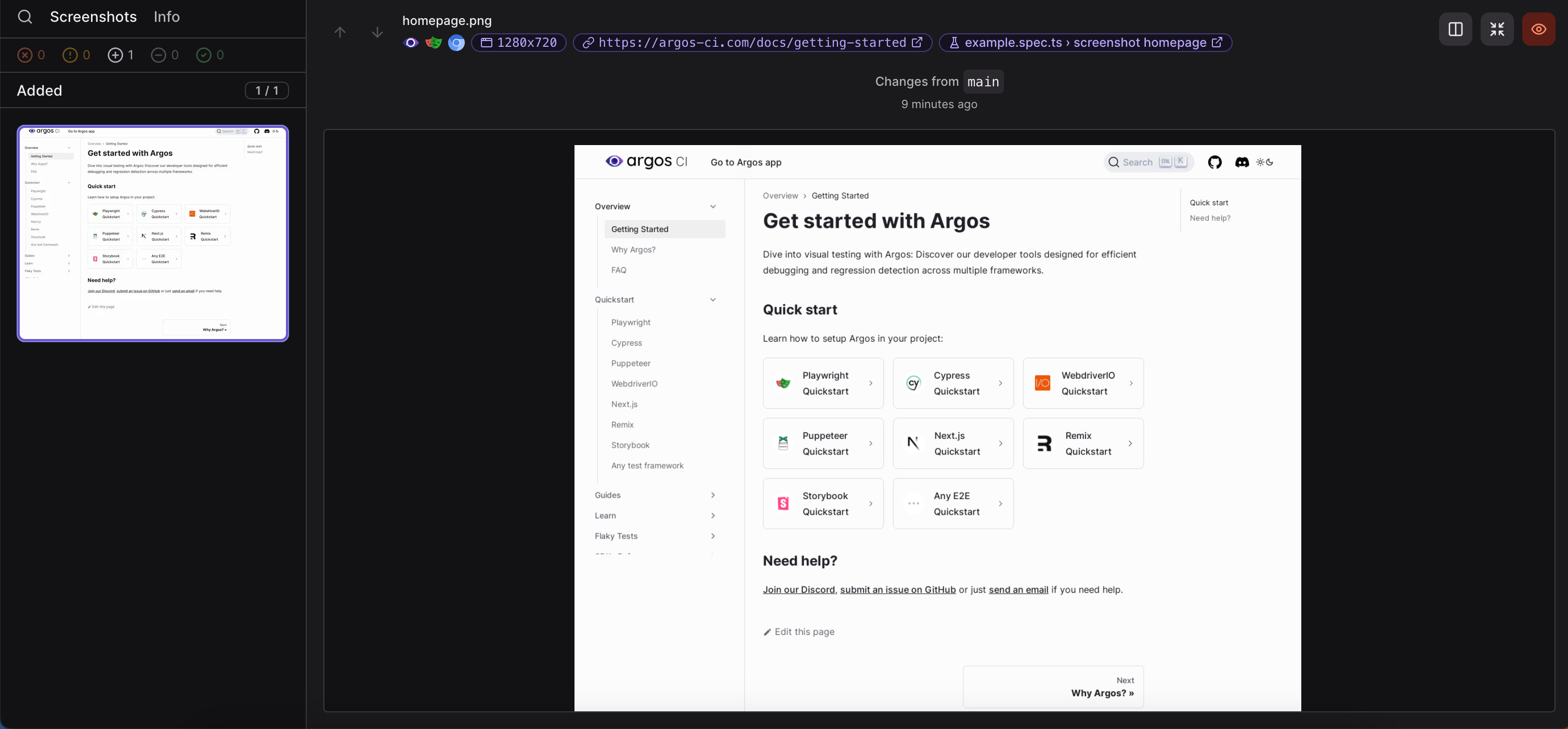This screenshot has width=1568, height=729.
Task: Go to previous screenshot with up arrow
Action: [340, 32]
